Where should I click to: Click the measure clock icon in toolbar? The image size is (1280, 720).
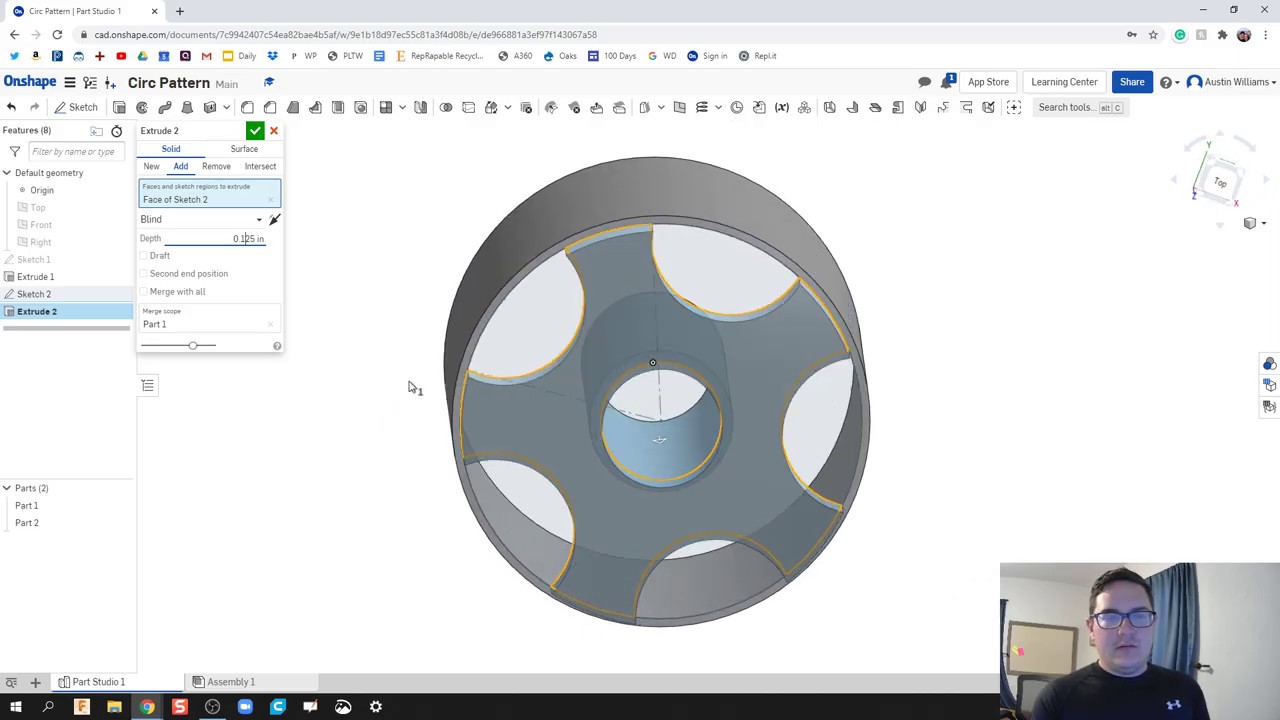tap(737, 107)
